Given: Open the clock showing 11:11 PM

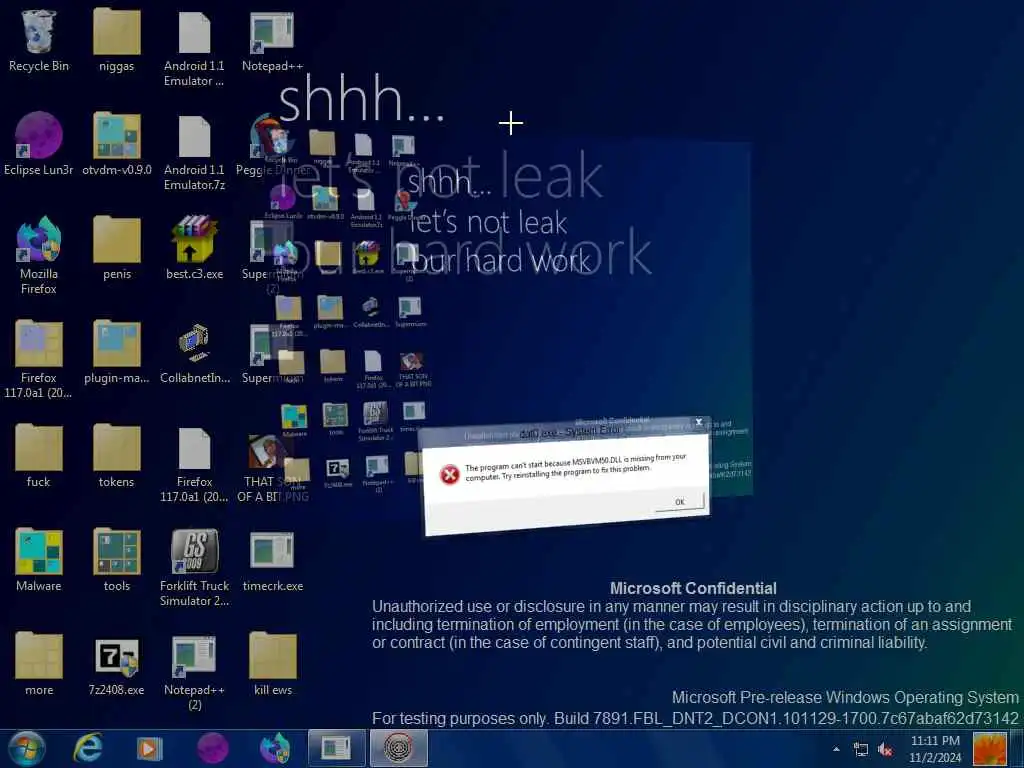Looking at the screenshot, I should (x=935, y=749).
